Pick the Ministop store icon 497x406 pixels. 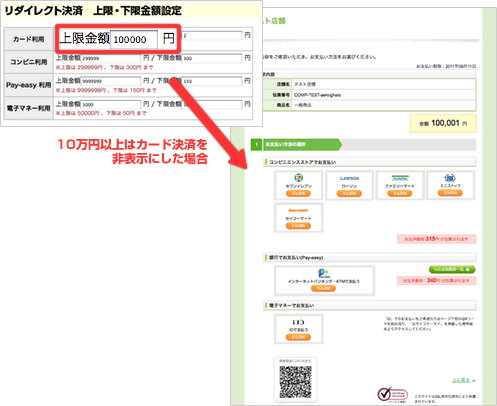point(450,177)
